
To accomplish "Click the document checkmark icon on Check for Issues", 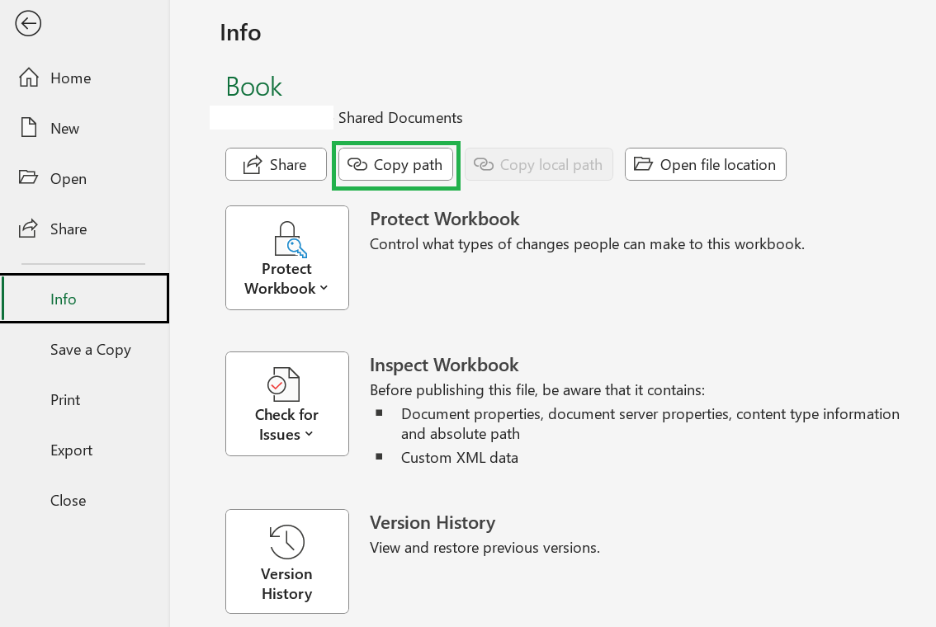I will (x=284, y=385).
